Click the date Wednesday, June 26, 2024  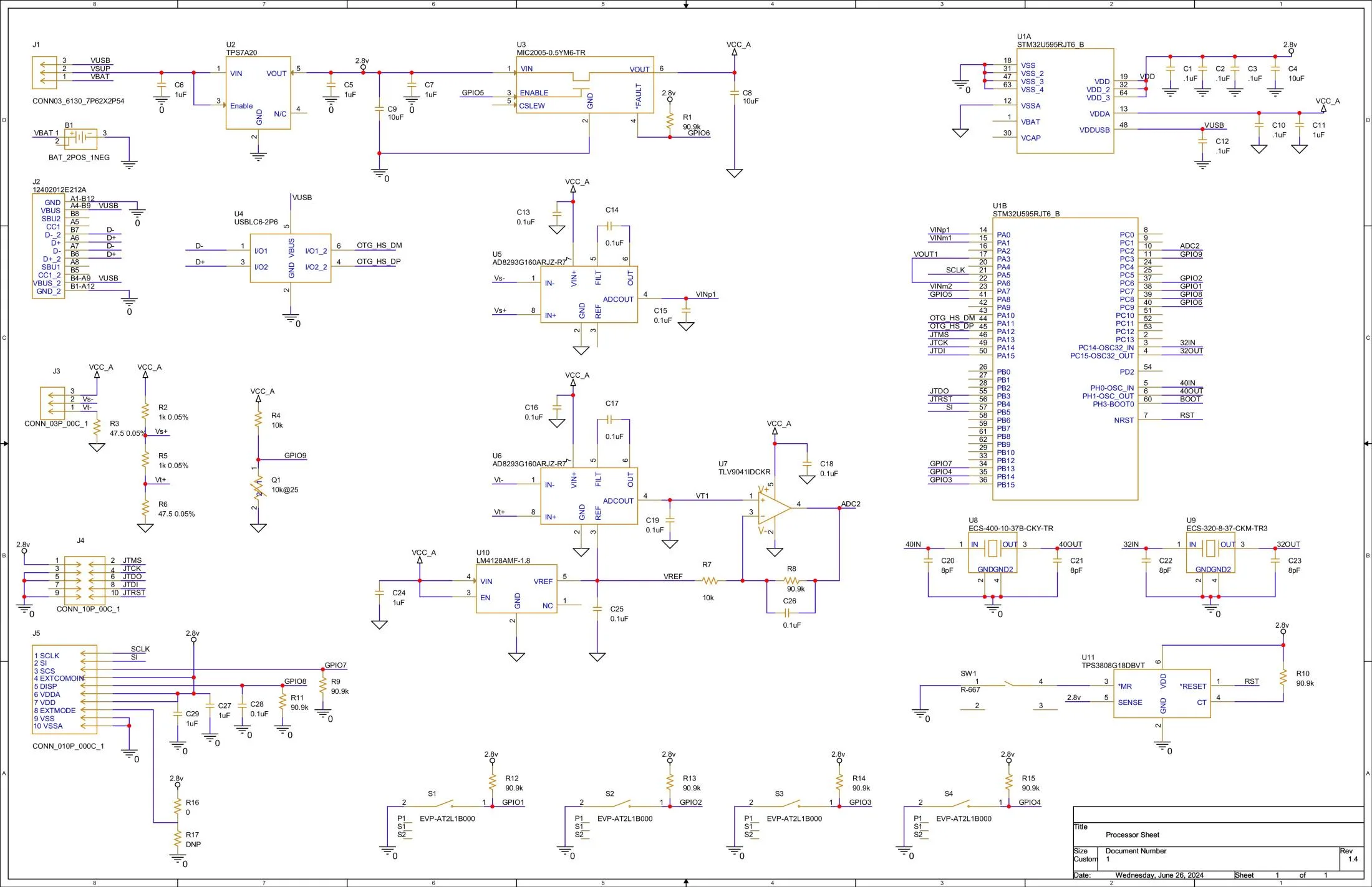pos(1159,875)
